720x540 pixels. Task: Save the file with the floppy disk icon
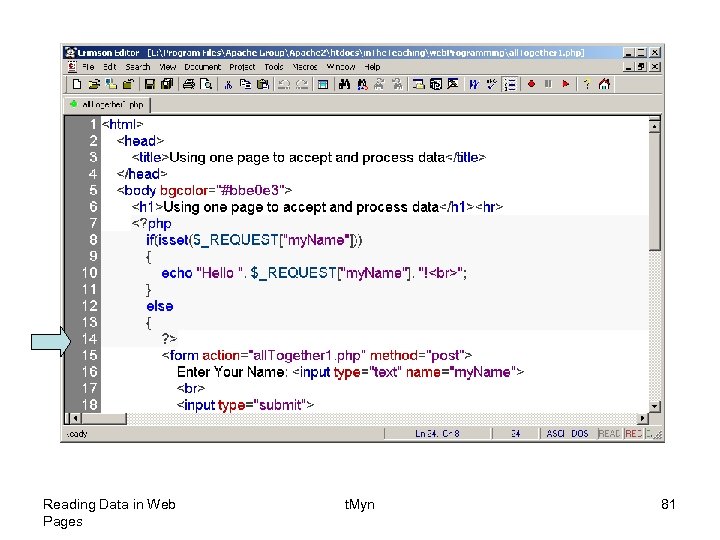149,84
